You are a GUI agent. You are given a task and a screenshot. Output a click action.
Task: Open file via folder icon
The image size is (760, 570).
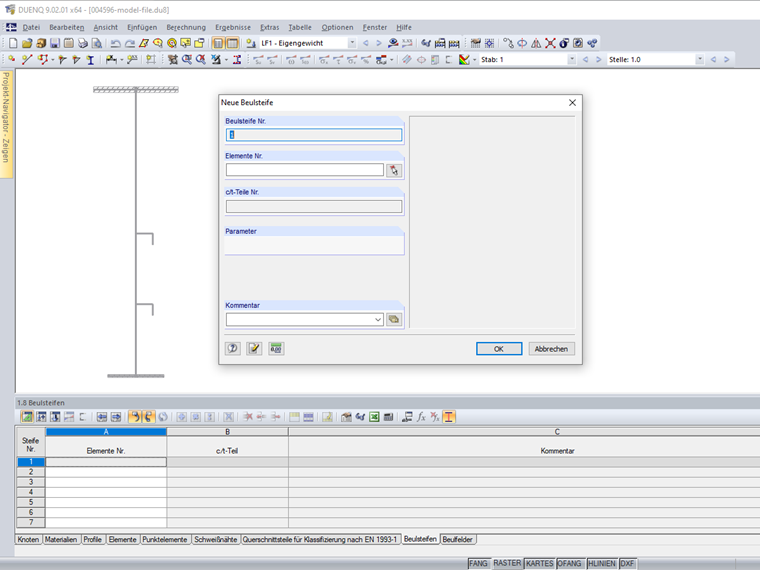(x=27, y=43)
